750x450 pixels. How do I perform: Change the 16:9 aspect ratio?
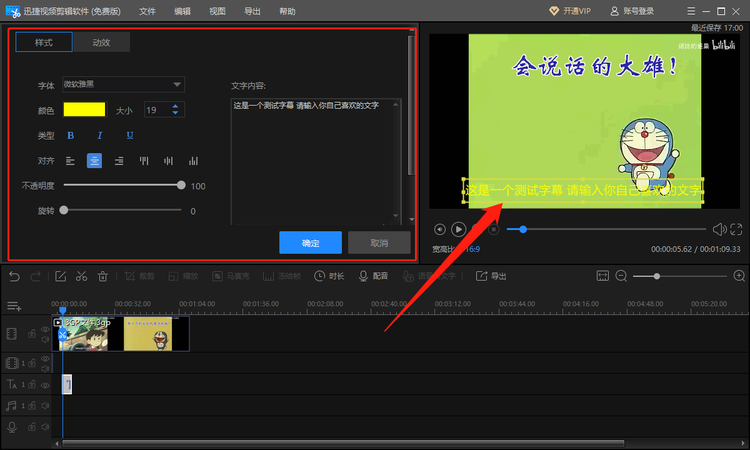point(473,249)
